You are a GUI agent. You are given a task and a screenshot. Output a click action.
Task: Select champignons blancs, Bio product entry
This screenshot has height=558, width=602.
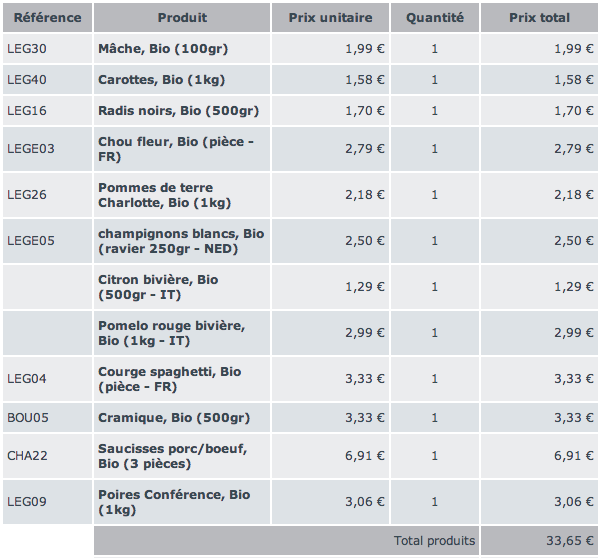[x=181, y=241]
